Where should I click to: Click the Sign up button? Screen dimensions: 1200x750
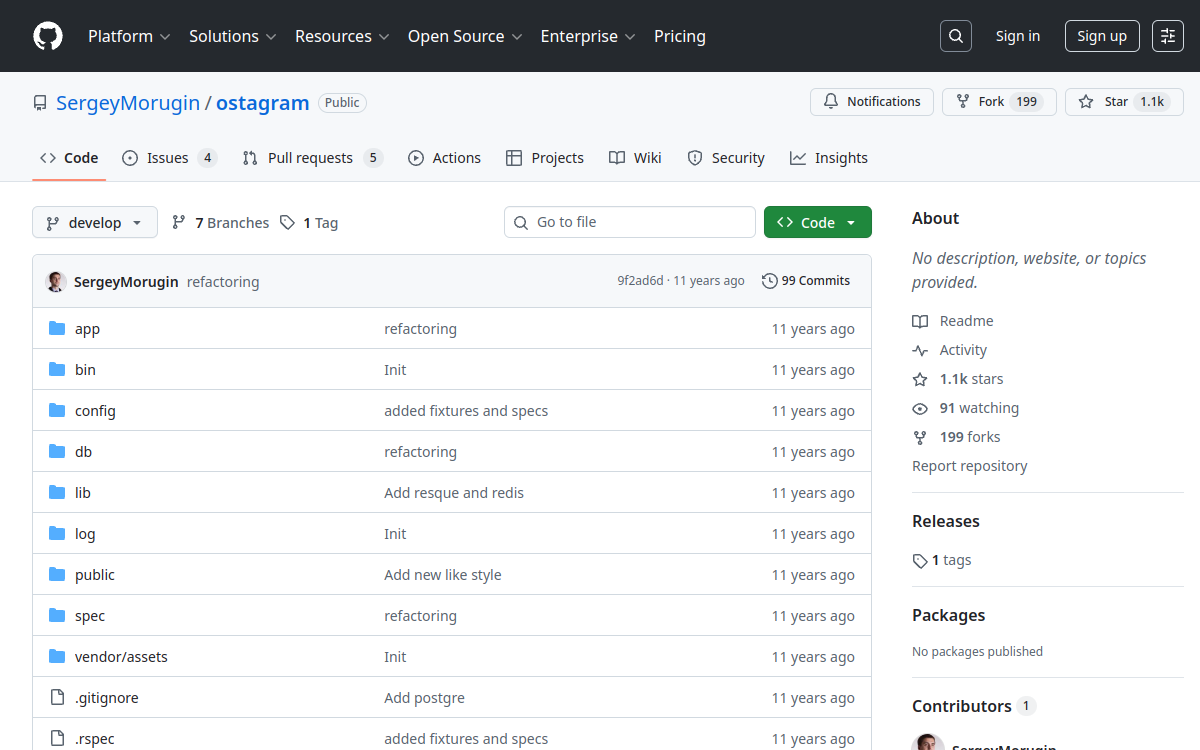pos(1102,36)
